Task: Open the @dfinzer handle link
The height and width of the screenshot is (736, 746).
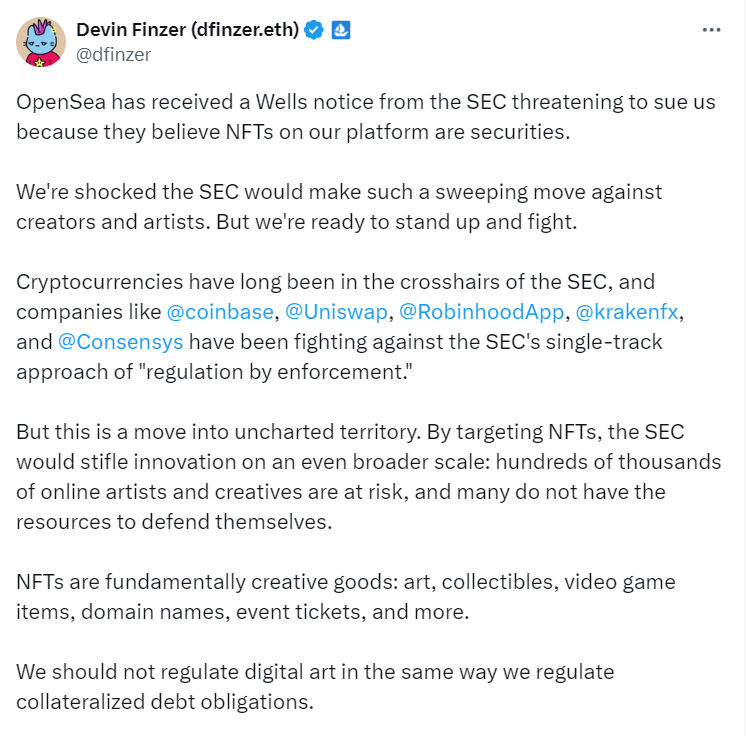Action: tap(114, 55)
